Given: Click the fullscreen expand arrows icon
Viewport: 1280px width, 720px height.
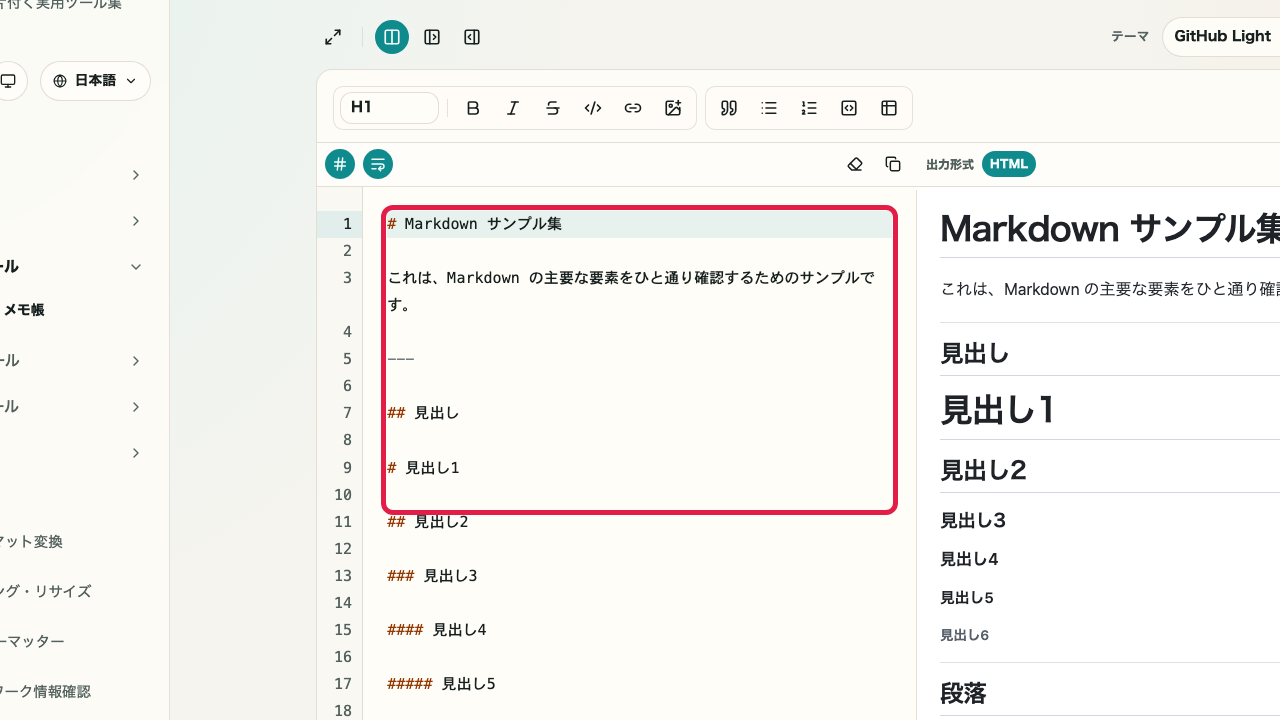Looking at the screenshot, I should pos(333,37).
